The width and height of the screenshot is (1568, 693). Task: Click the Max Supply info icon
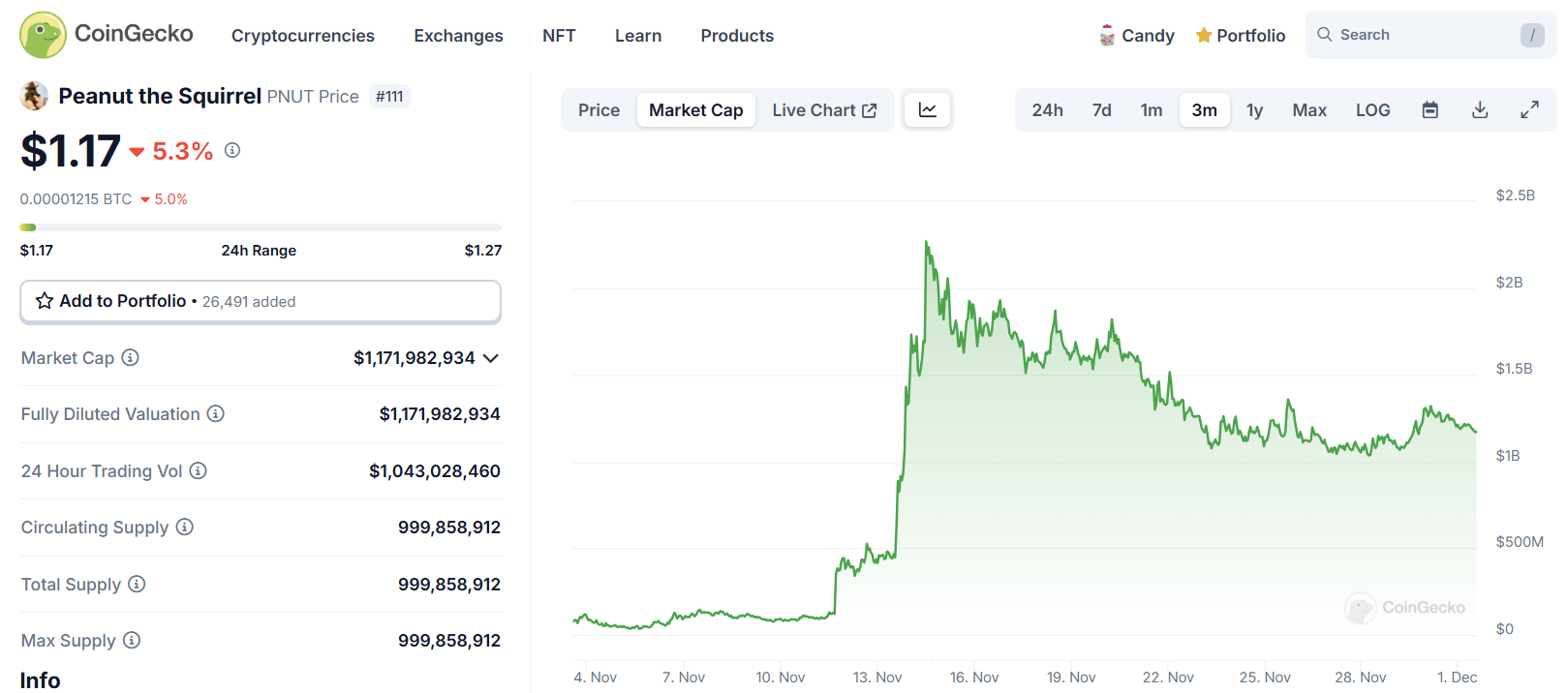pyautogui.click(x=132, y=640)
